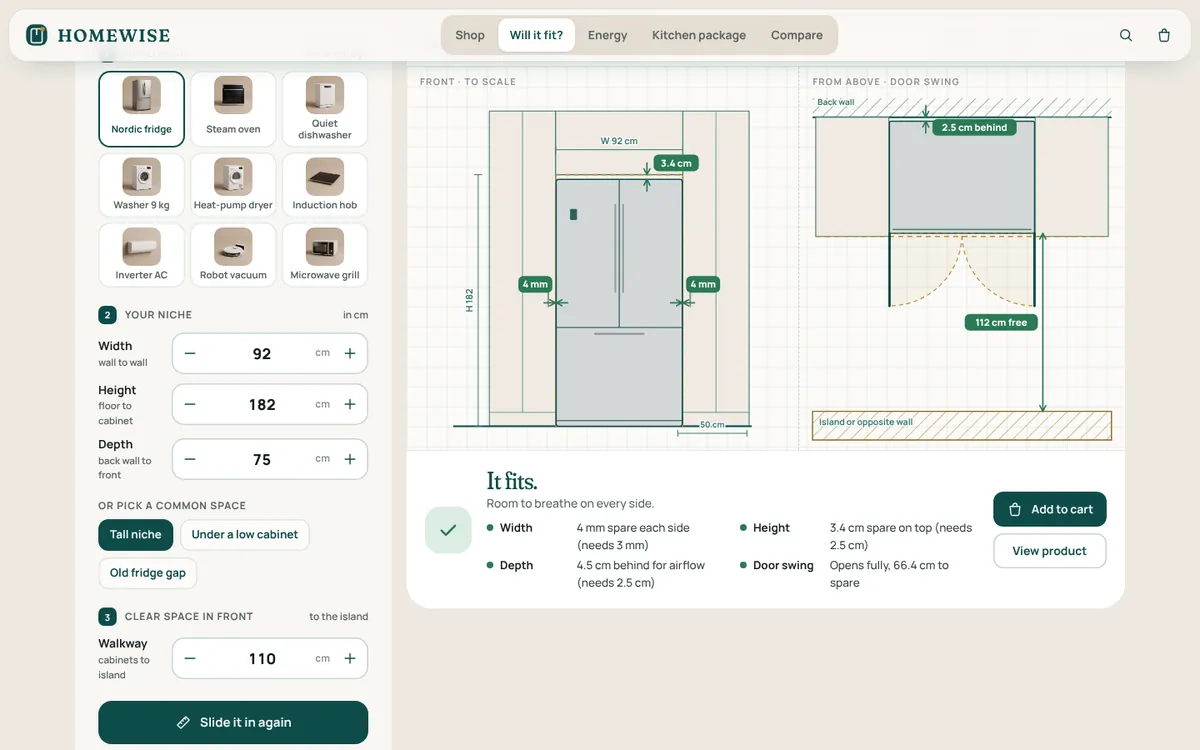Click the Slide it in again button

(x=233, y=722)
